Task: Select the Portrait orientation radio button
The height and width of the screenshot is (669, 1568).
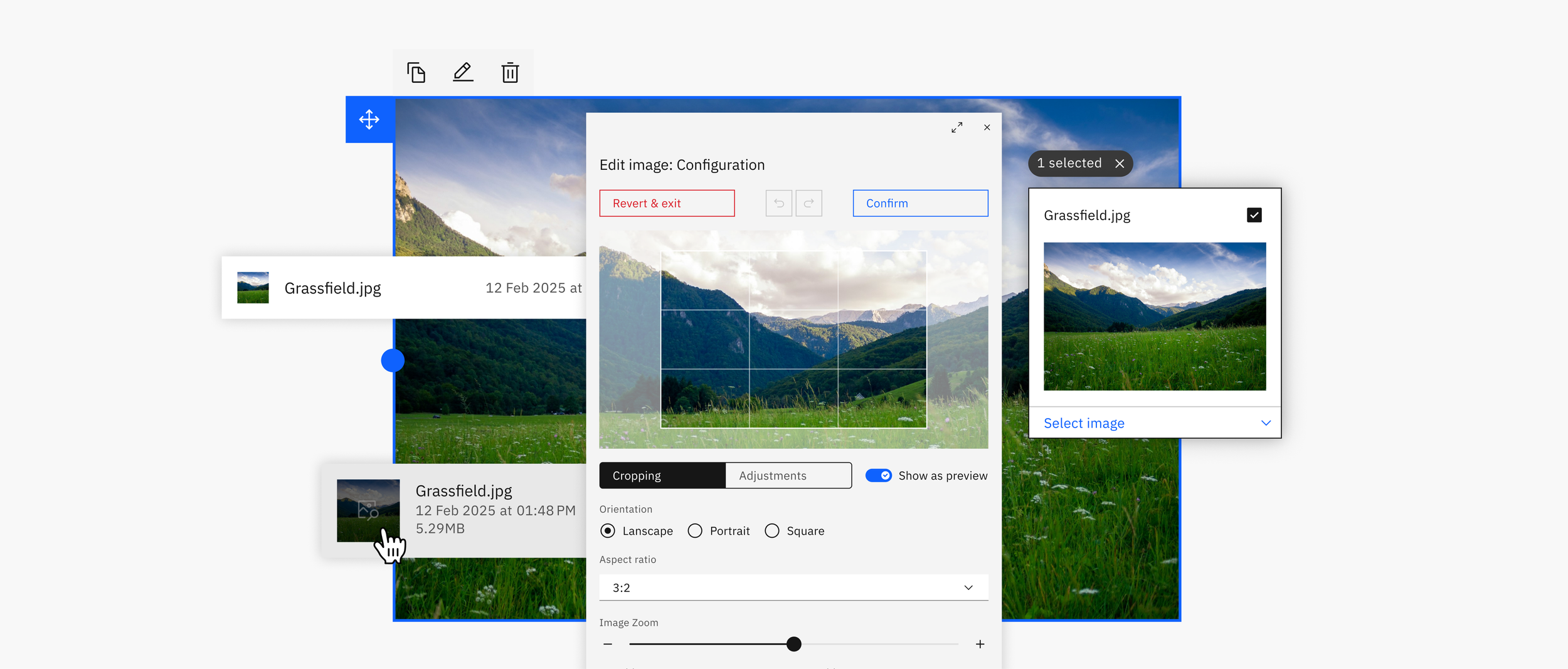Action: (695, 531)
